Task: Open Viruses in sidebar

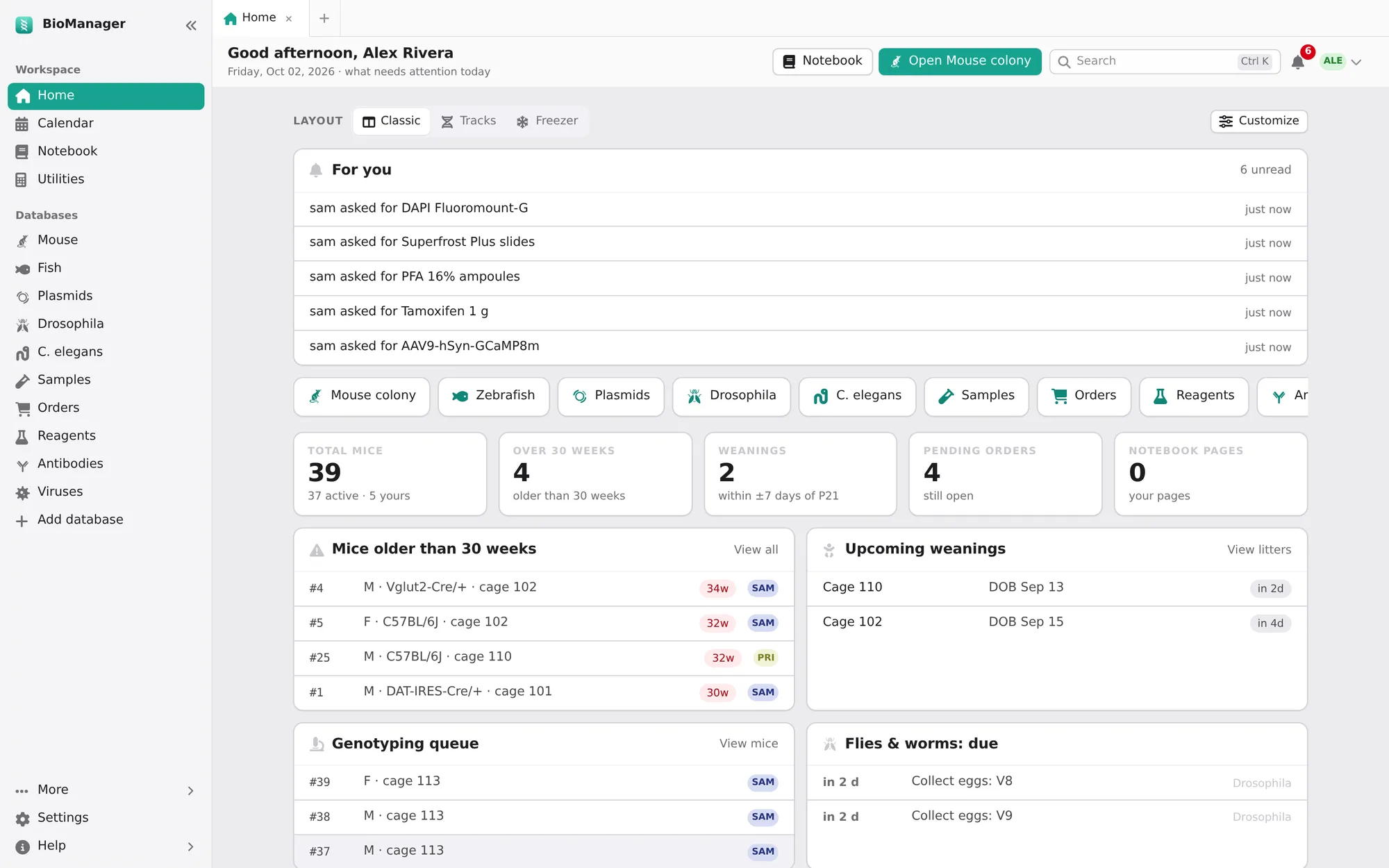Action: [106, 492]
